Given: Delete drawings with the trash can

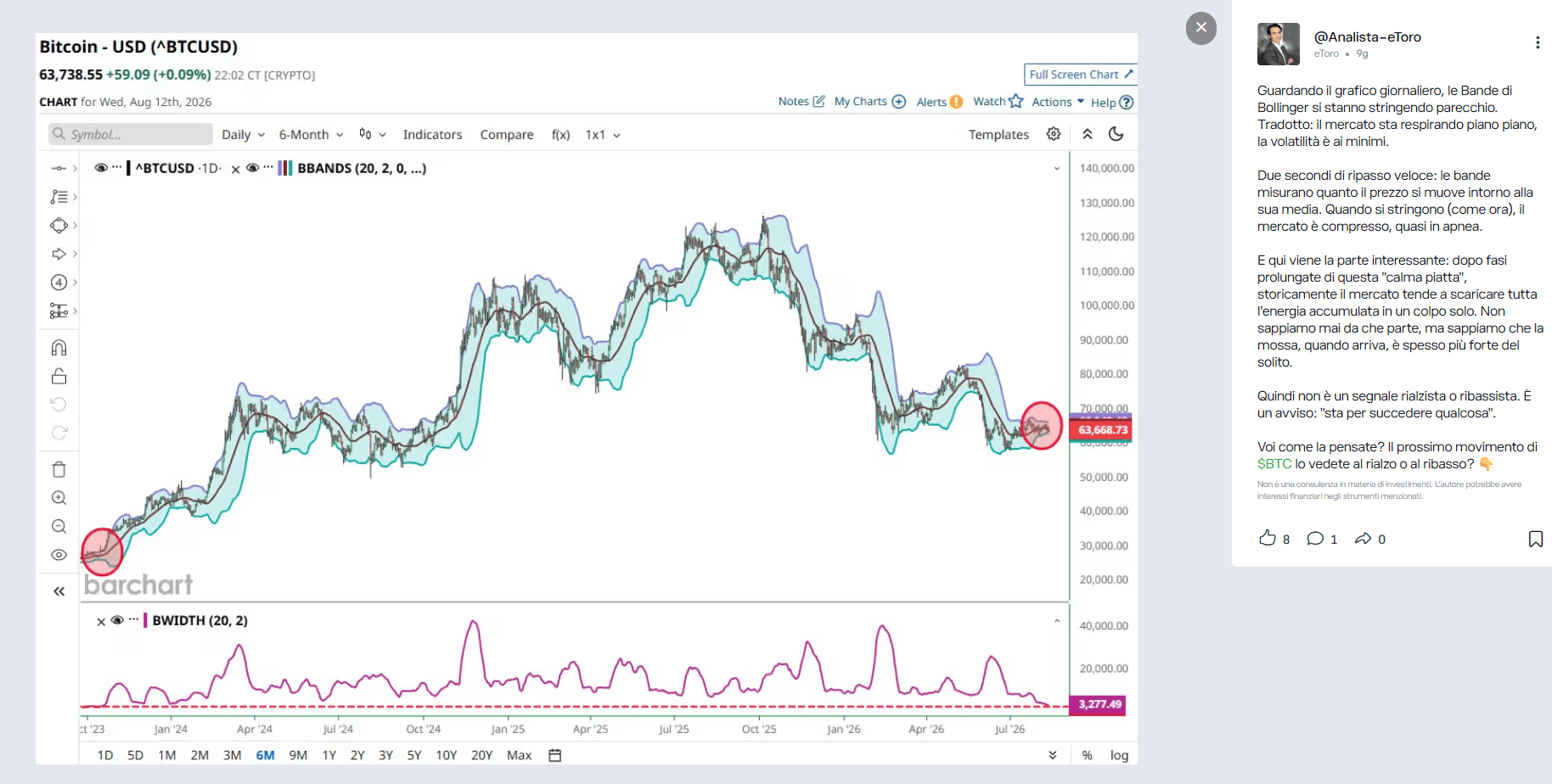Looking at the screenshot, I should 59,469.
